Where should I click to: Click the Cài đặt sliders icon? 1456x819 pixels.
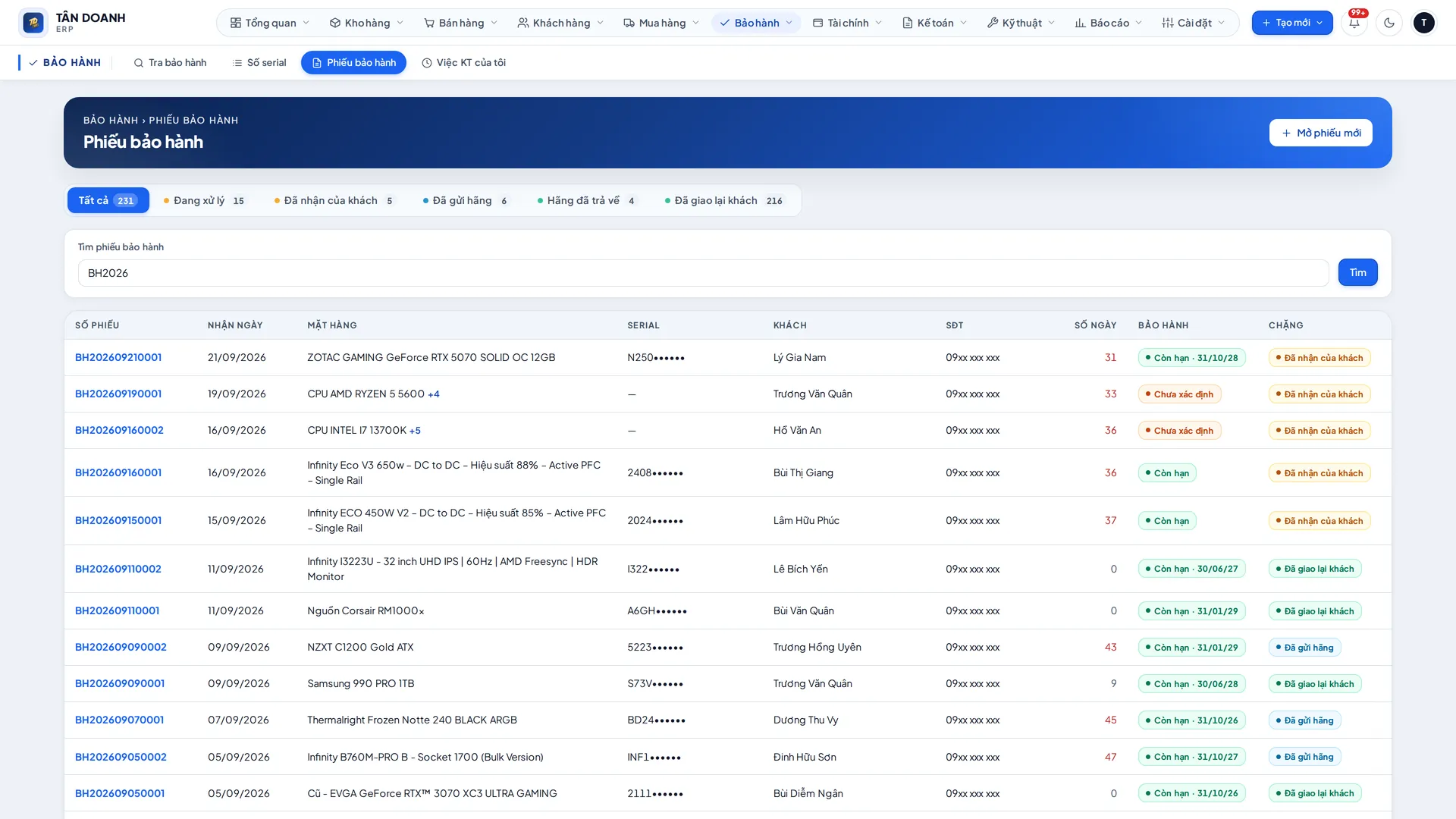click(x=1168, y=23)
